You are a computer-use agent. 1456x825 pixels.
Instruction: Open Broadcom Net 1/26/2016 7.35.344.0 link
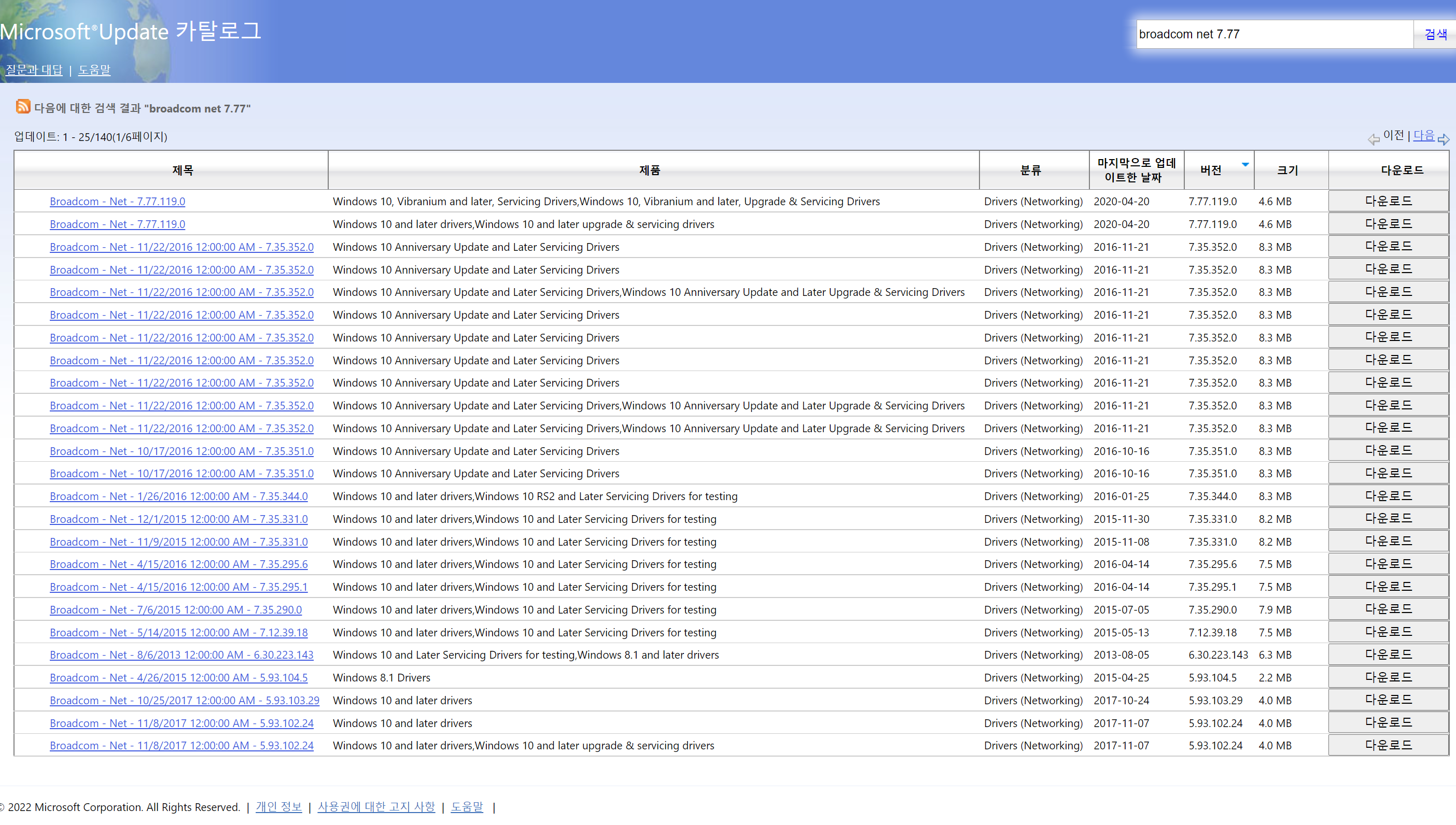point(178,496)
